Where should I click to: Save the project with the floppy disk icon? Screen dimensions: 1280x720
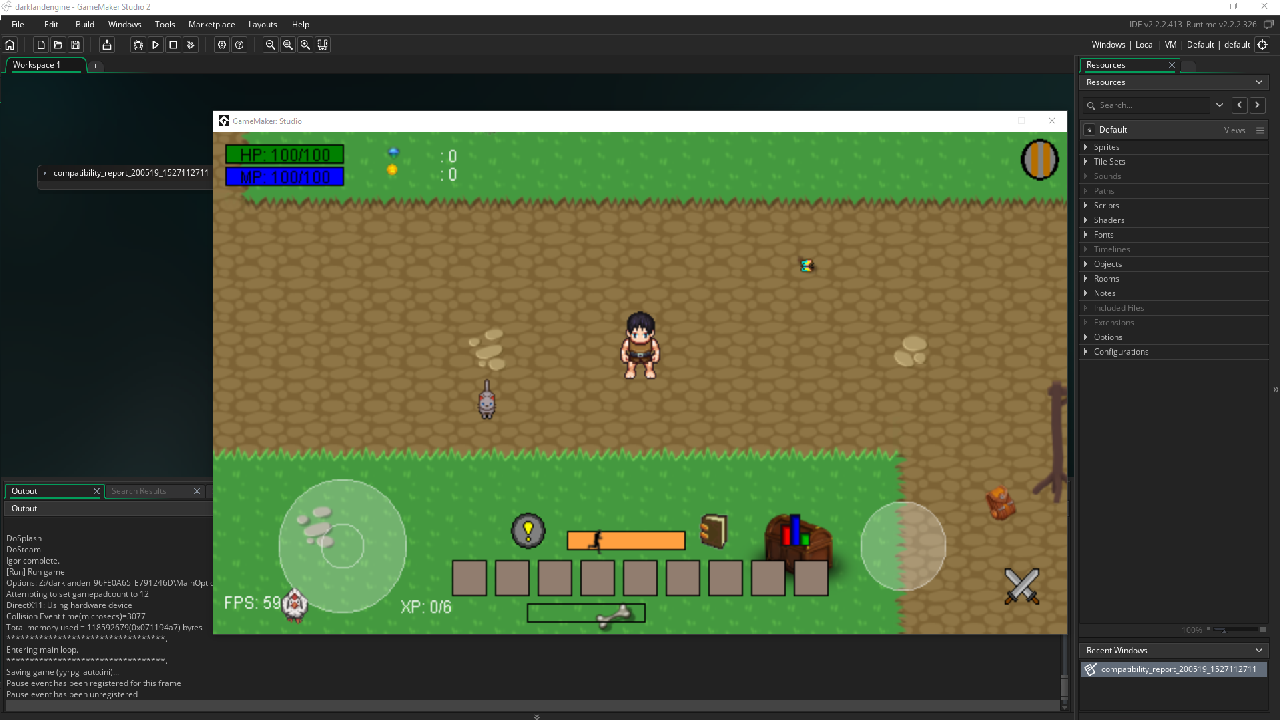click(x=76, y=44)
